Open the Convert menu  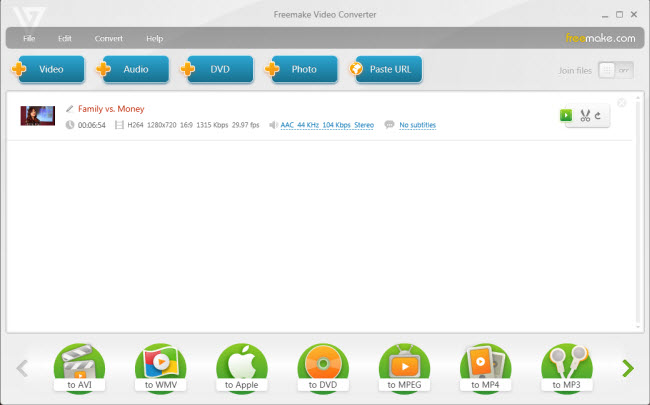[x=109, y=39]
